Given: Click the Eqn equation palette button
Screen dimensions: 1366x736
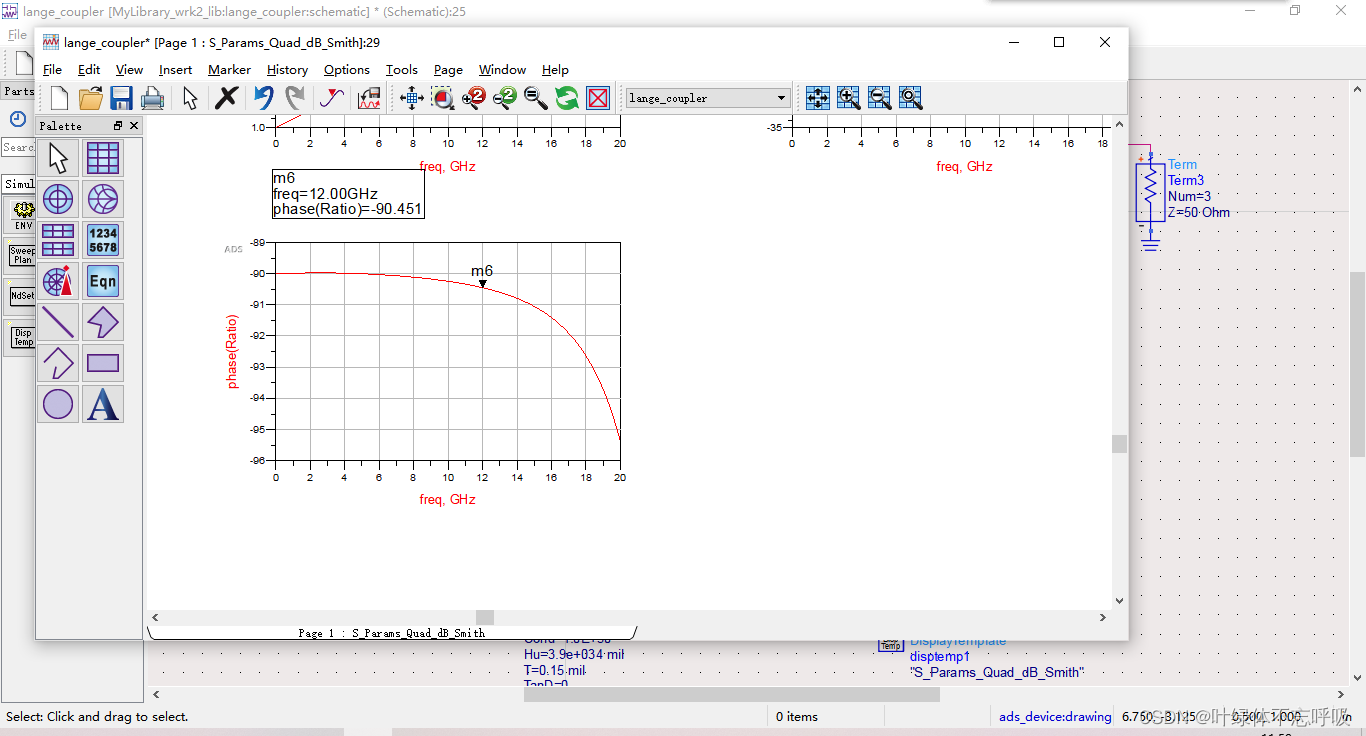Looking at the screenshot, I should click(103, 281).
